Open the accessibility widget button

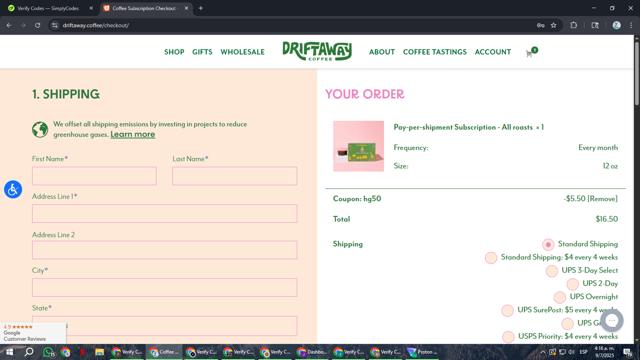[13, 190]
